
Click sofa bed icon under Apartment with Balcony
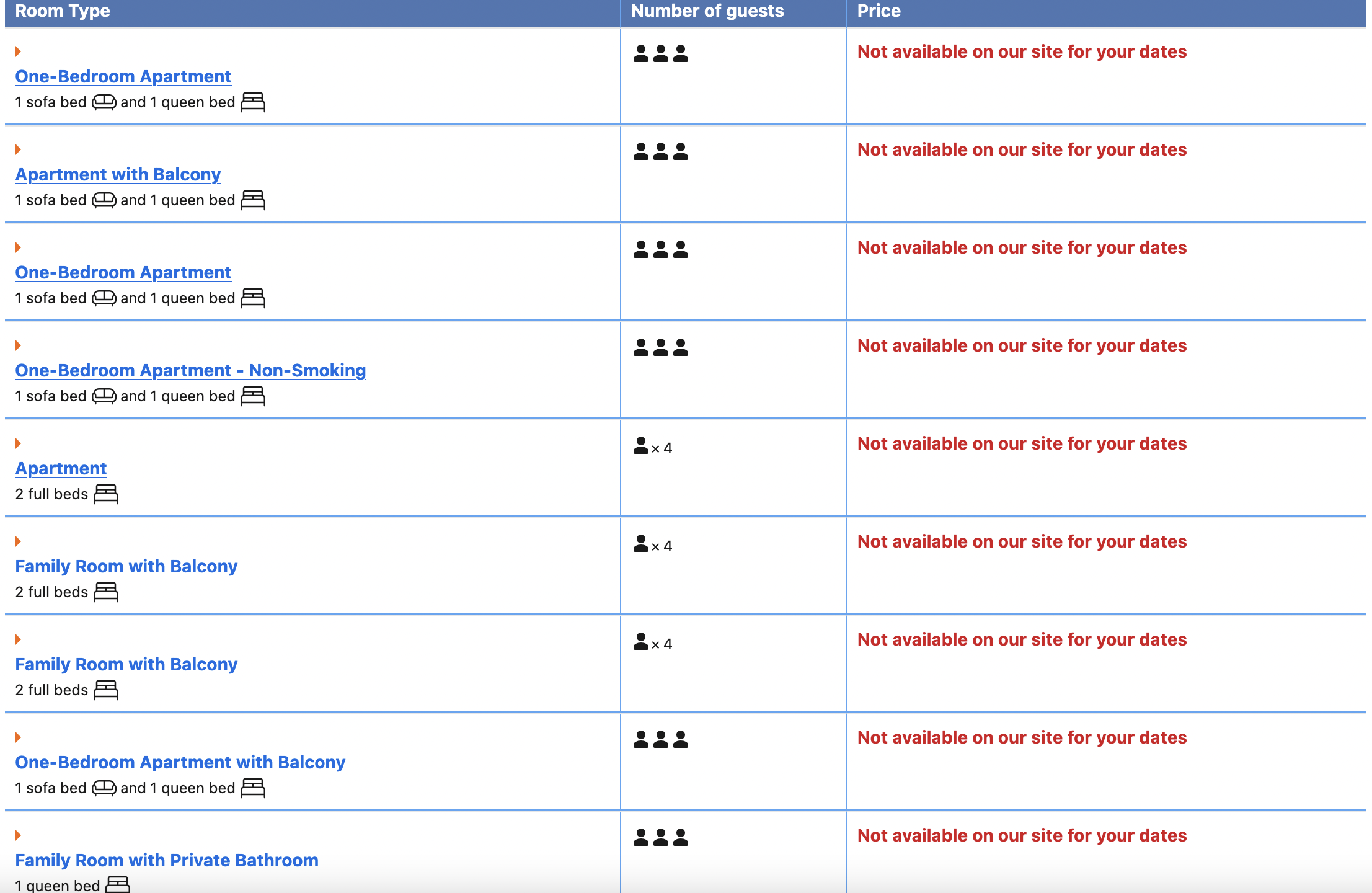coord(104,200)
